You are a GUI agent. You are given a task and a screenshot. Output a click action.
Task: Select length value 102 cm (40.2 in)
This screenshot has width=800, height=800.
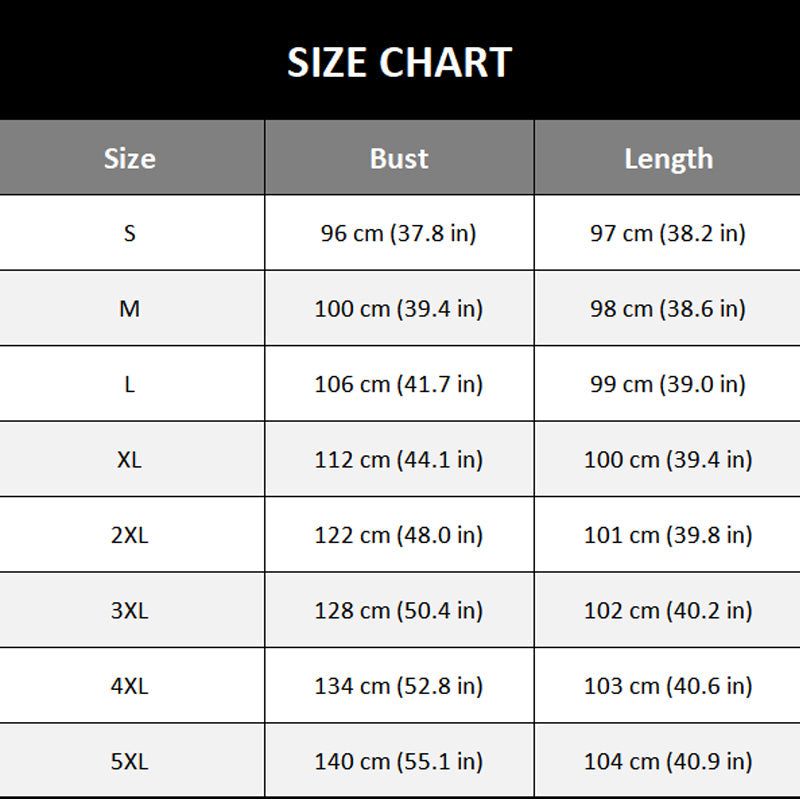point(668,610)
